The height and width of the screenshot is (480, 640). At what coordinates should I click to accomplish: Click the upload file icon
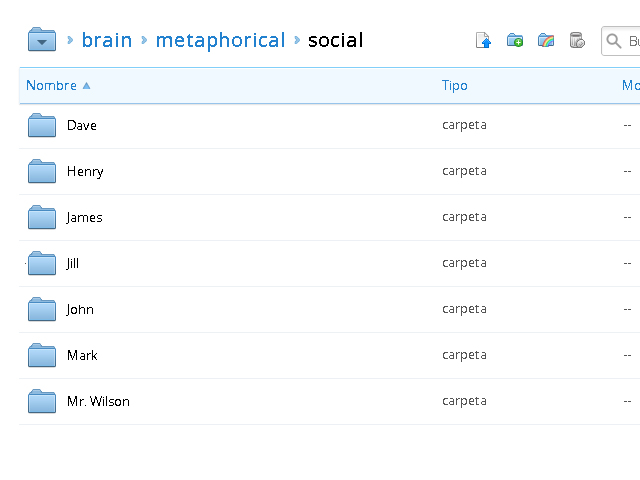pyautogui.click(x=484, y=41)
